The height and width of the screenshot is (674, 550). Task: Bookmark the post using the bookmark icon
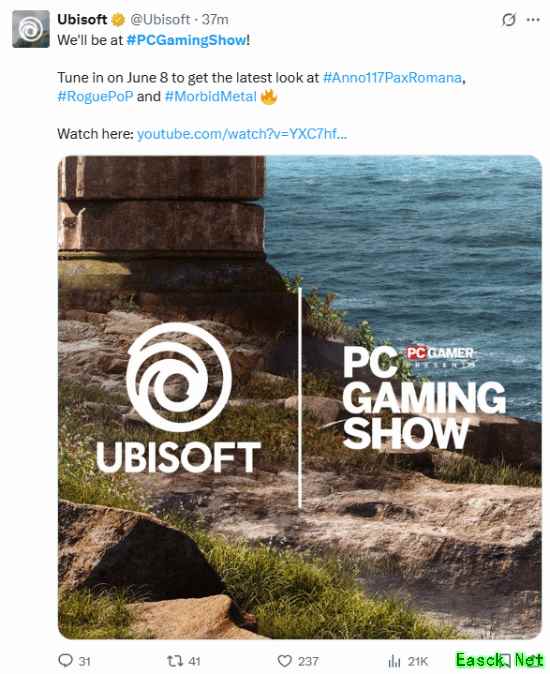coord(506,661)
